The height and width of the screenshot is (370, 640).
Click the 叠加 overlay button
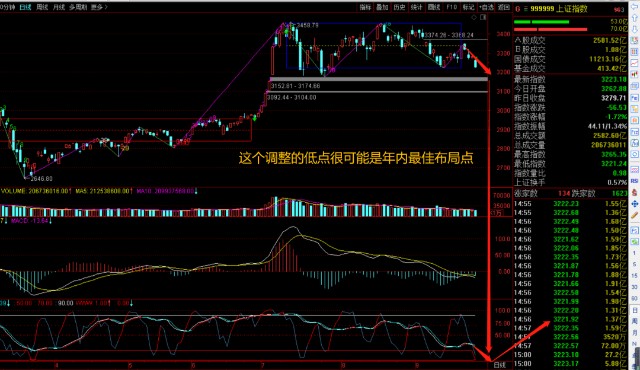point(382,7)
